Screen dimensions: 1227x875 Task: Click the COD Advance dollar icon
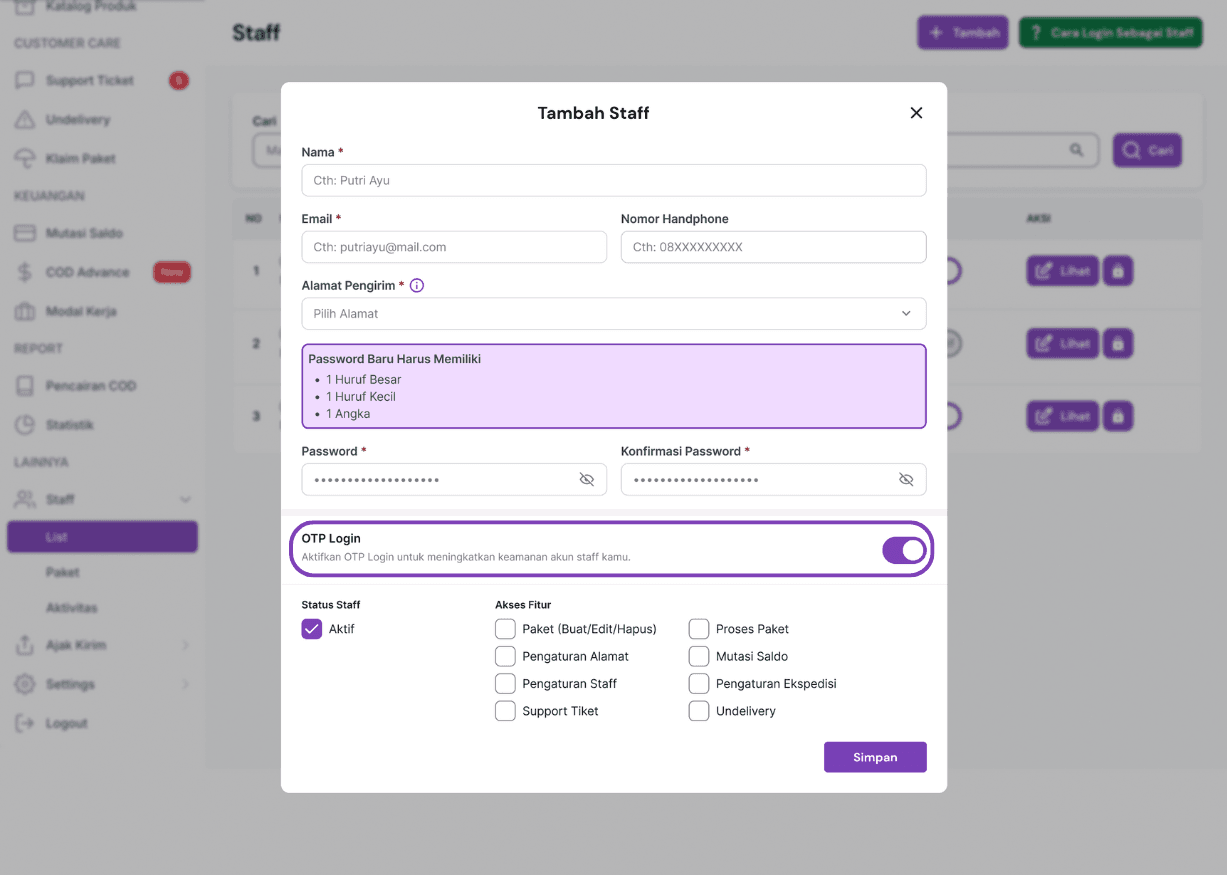25,272
